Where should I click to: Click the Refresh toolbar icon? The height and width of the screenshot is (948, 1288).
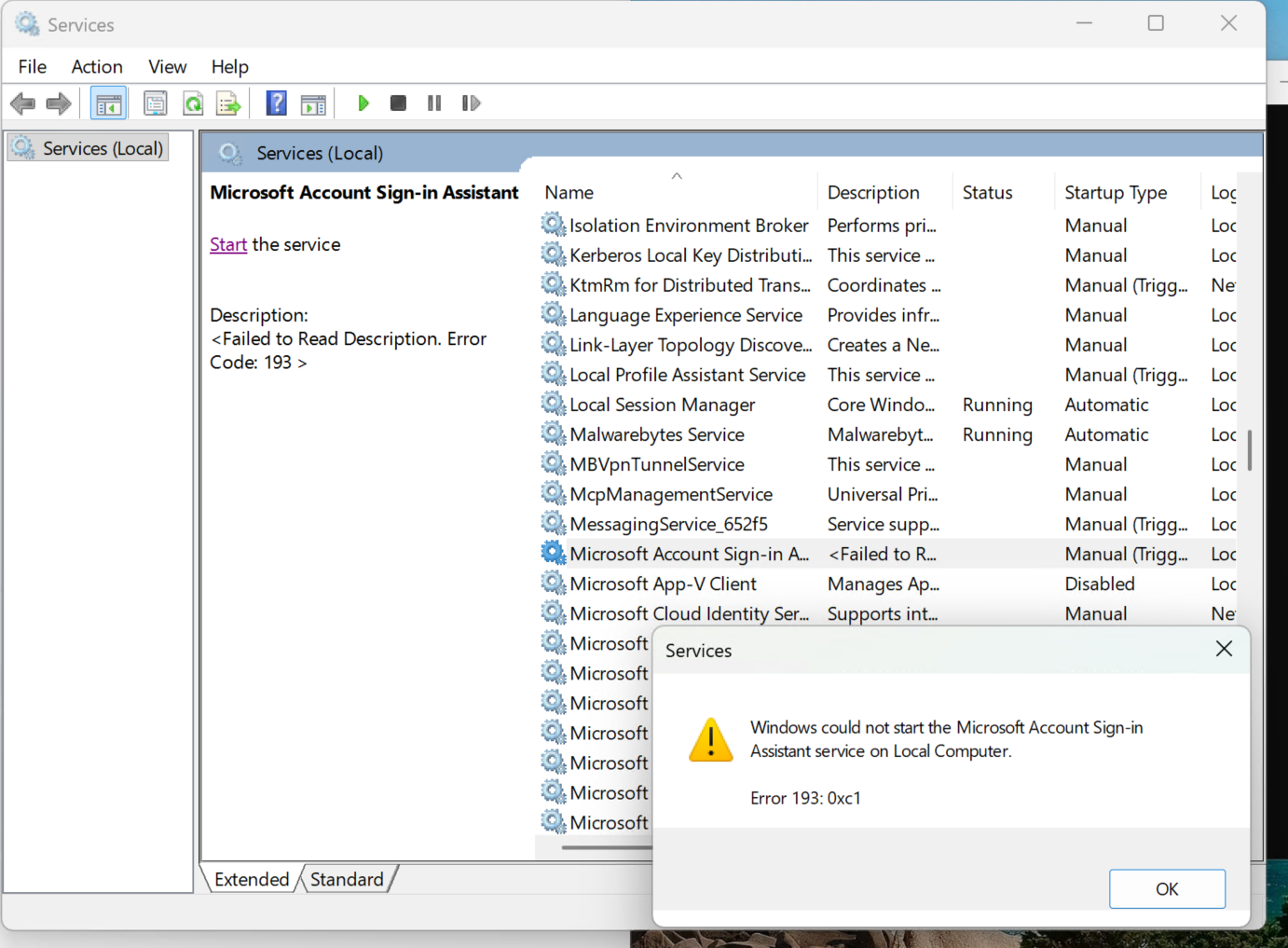click(193, 103)
